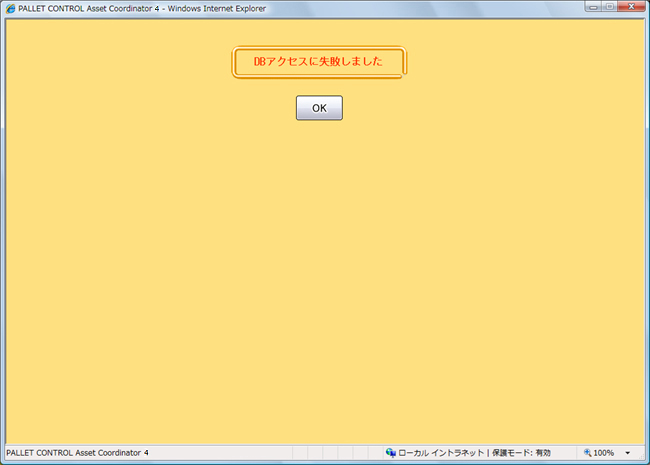Click the OK button
The image size is (650, 465).
(x=319, y=108)
